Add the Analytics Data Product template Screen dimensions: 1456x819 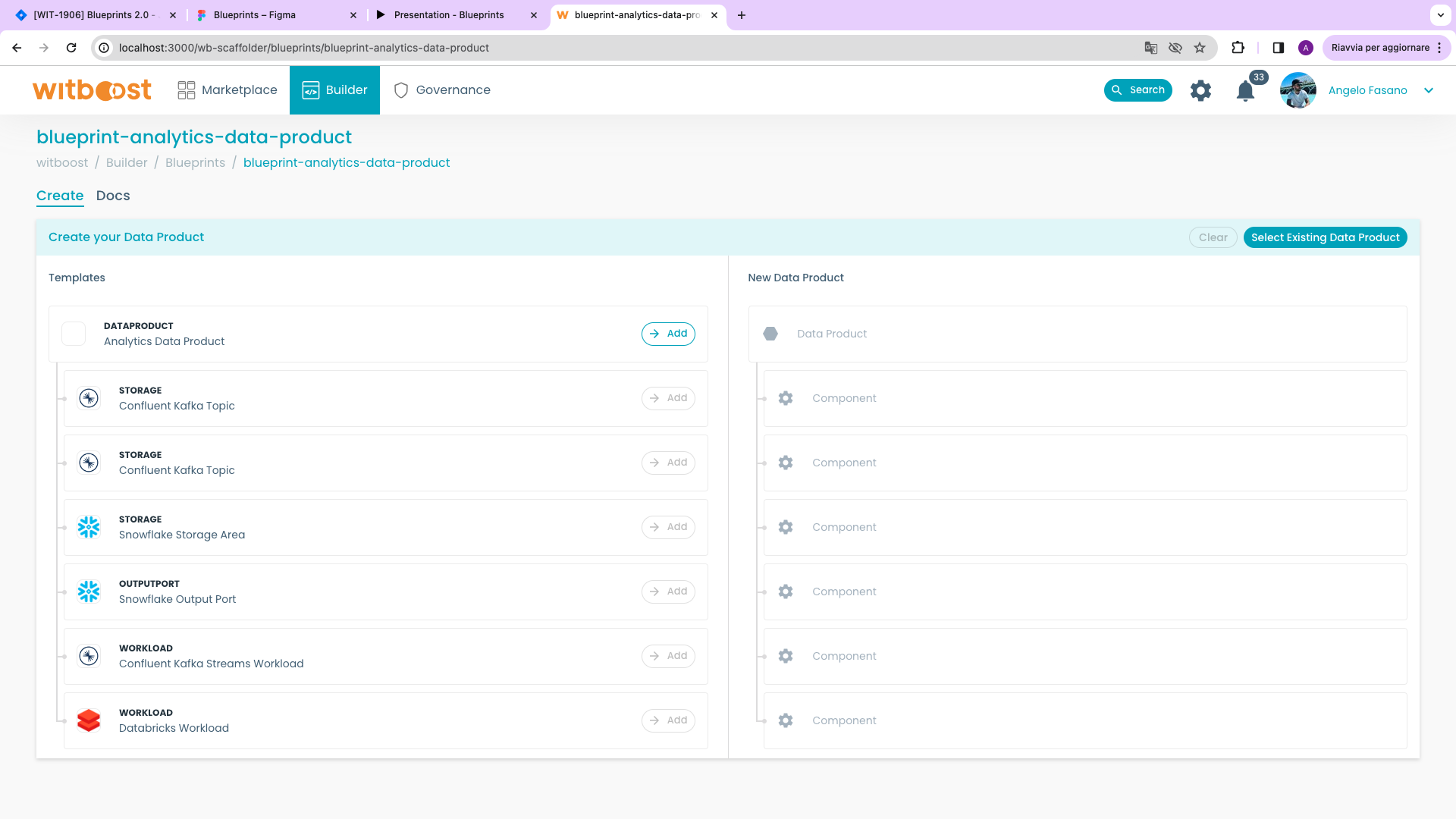[x=668, y=334]
